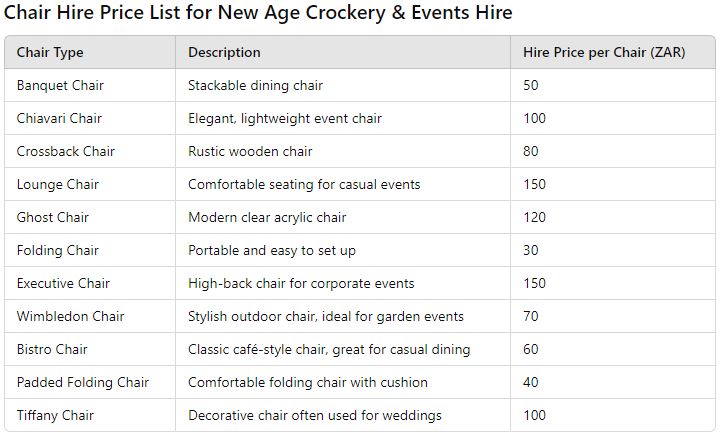The width and height of the screenshot is (721, 436).
Task: Click the Bistro Chair cell
Action: click(52, 349)
